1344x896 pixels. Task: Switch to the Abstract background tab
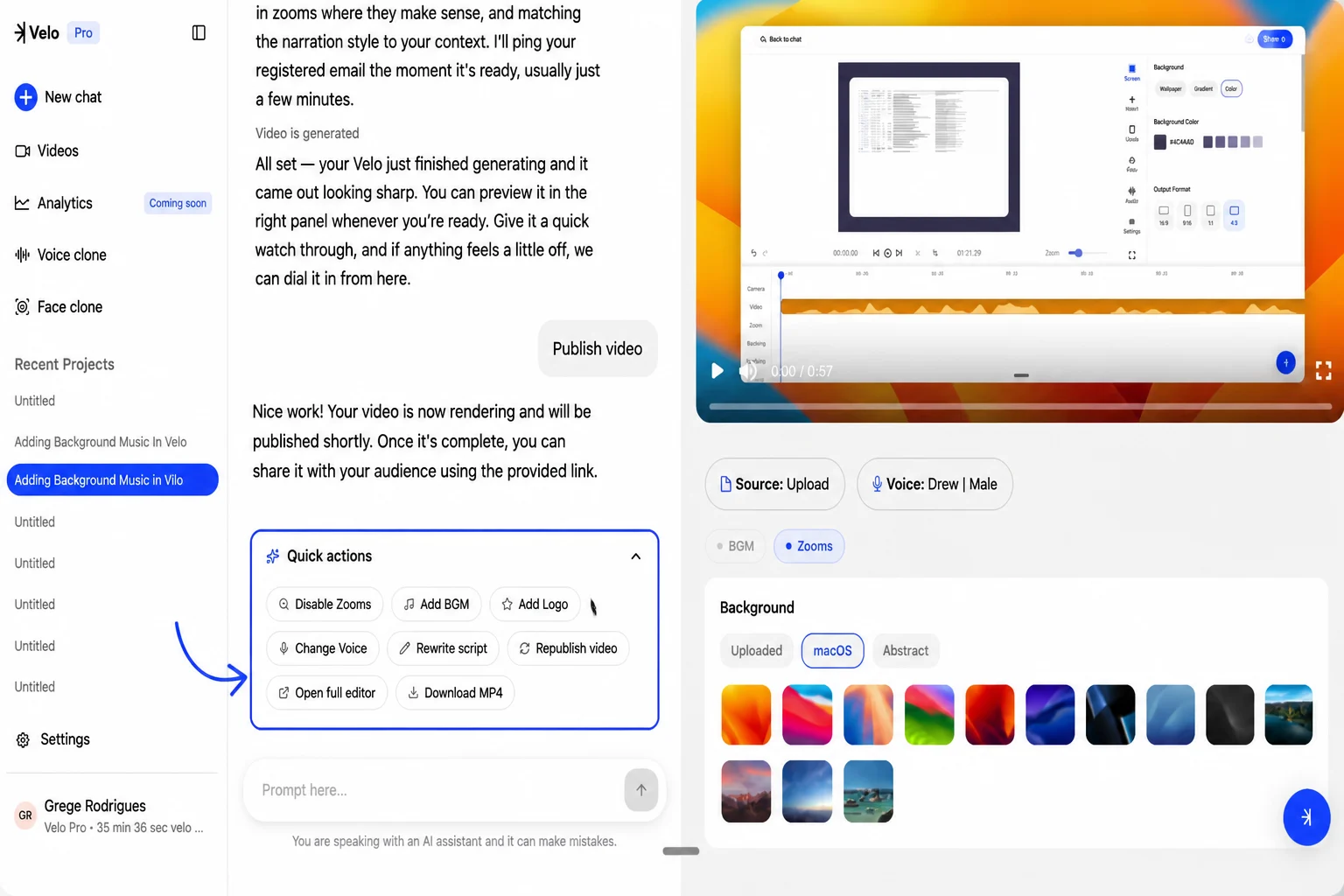[x=906, y=651]
